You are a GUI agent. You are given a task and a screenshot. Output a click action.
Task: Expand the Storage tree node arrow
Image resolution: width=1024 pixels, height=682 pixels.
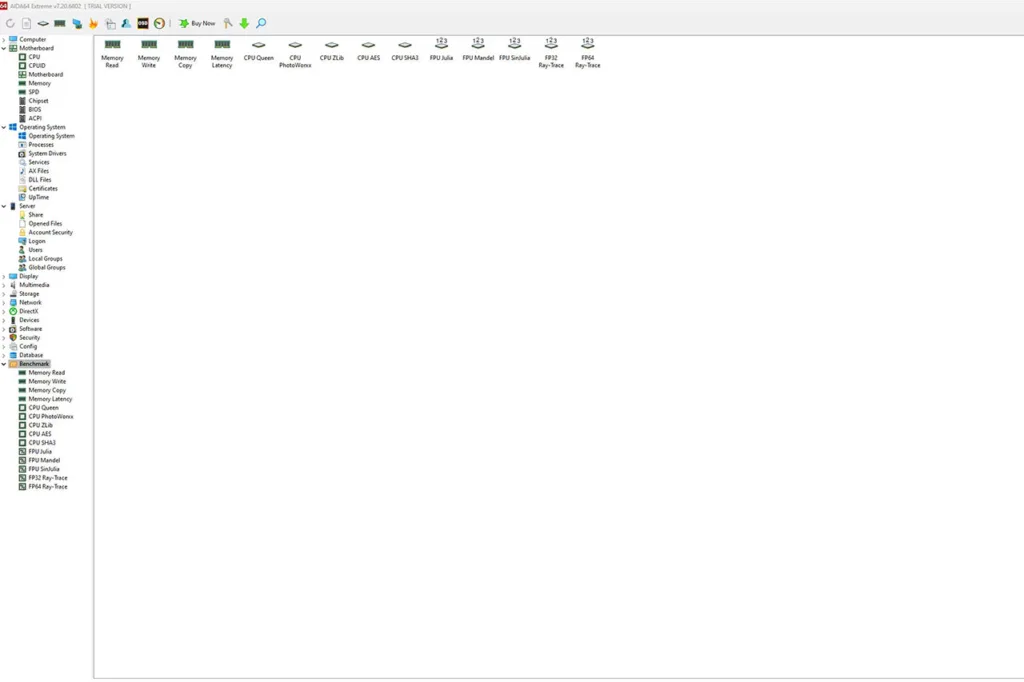[x=4, y=294]
